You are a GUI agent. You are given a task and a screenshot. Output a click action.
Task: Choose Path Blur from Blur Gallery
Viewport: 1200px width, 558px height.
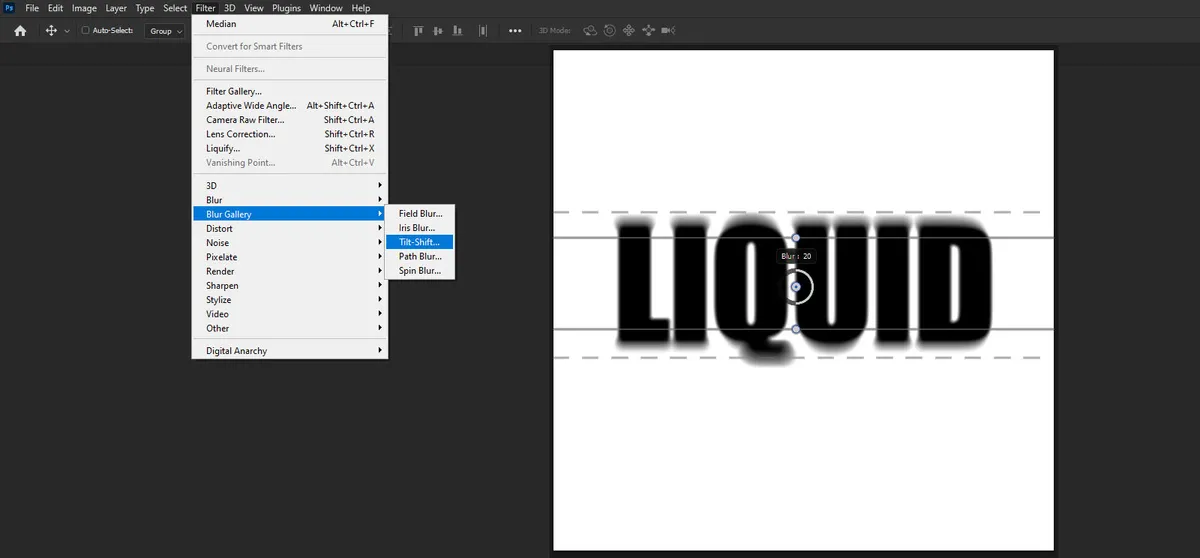click(x=420, y=256)
